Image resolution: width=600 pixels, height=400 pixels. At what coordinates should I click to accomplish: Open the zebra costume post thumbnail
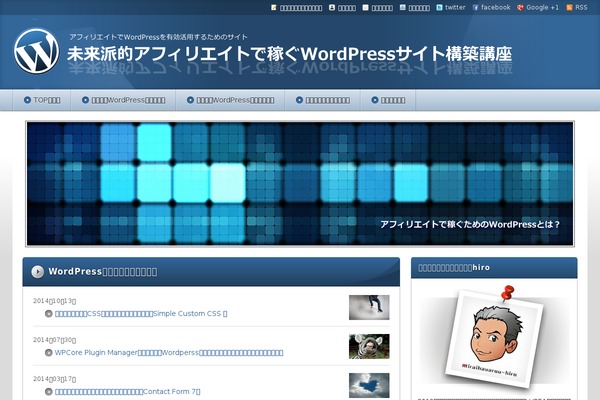(369, 346)
